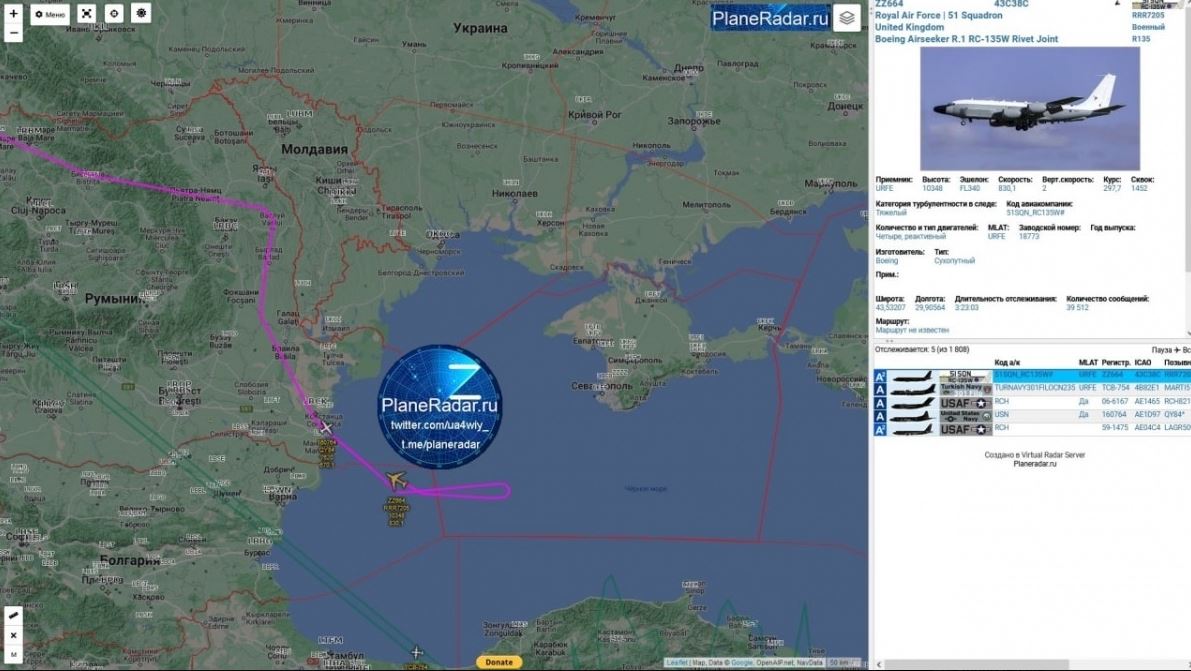The image size is (1191, 671).
Task: Select the highlighted 51SQN RC135W row
Action: (x=1032, y=375)
